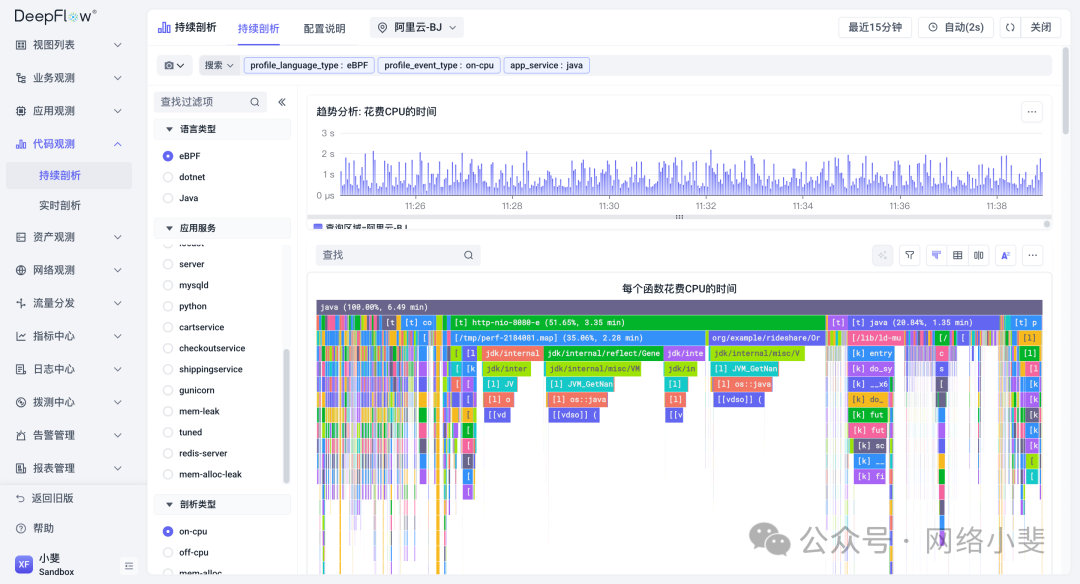Image resolution: width=1080 pixels, height=584 pixels.
Task: Open the 阿里云-BJ region dropdown
Action: tap(417, 28)
